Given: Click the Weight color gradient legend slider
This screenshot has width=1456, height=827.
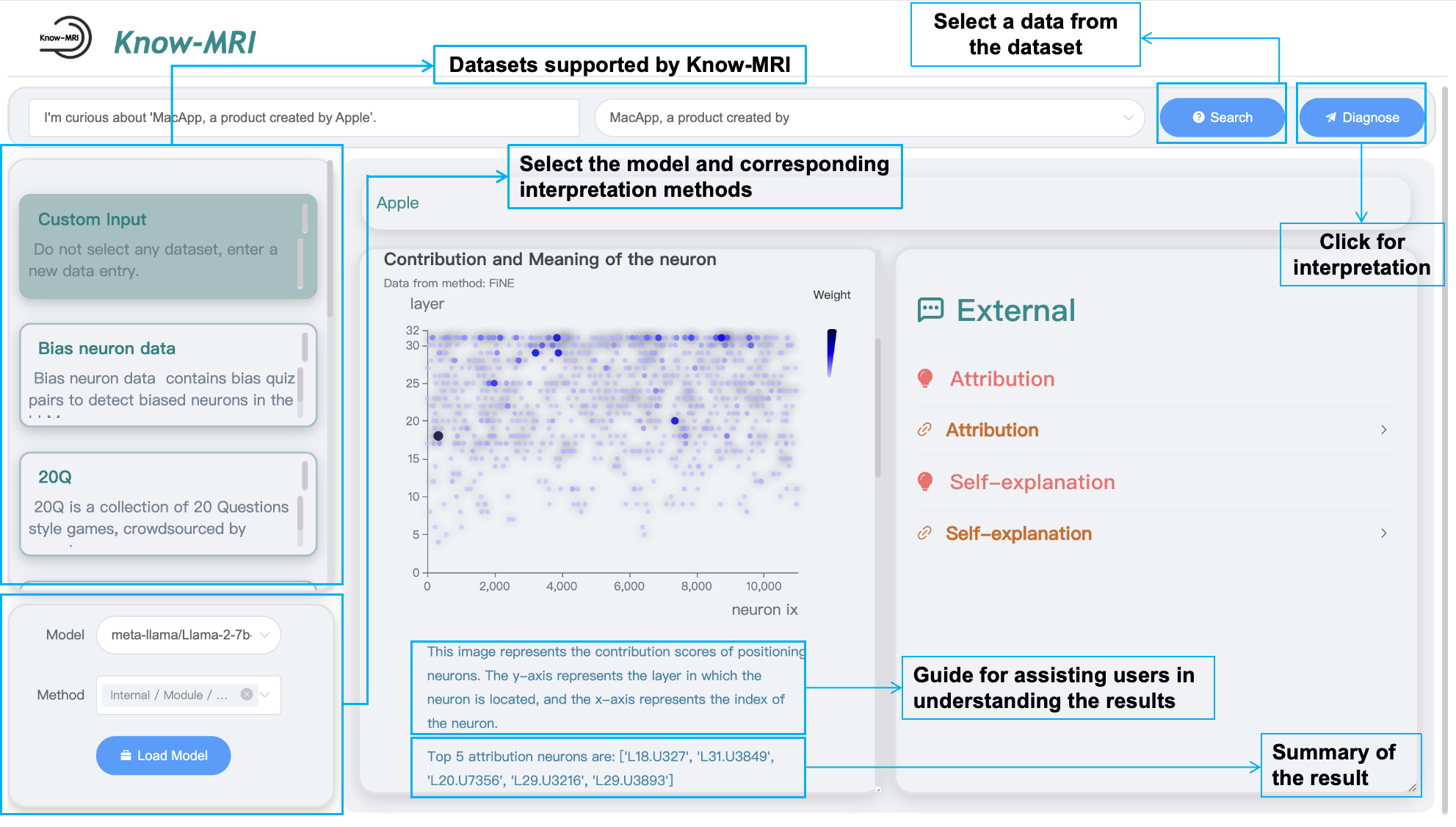Looking at the screenshot, I should pyautogui.click(x=831, y=353).
